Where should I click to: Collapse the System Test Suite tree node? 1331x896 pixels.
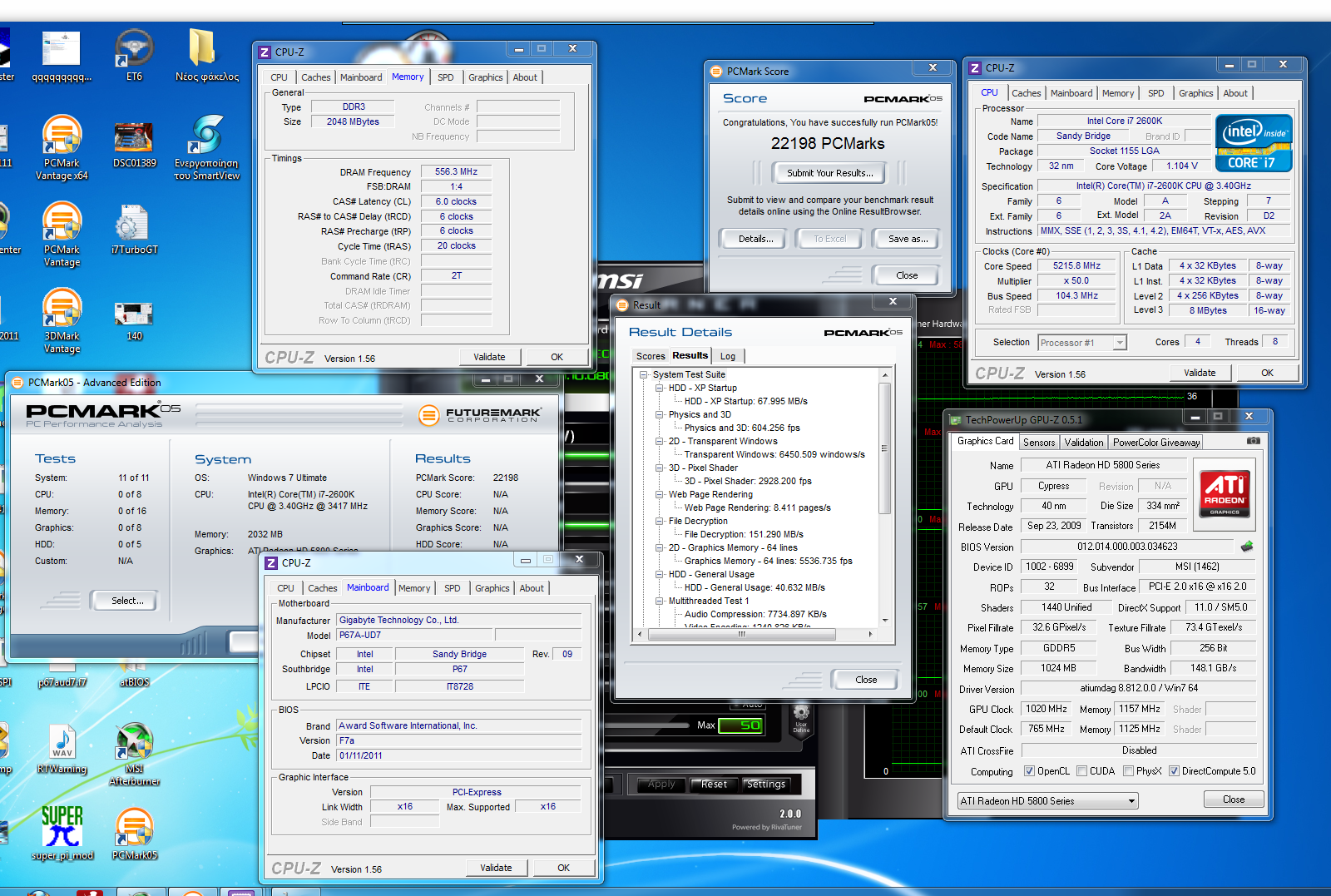click(x=644, y=374)
